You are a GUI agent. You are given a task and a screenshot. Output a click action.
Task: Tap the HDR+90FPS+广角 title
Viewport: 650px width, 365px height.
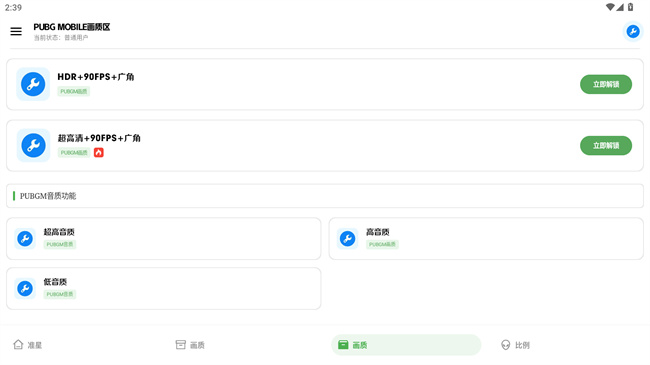click(x=96, y=77)
